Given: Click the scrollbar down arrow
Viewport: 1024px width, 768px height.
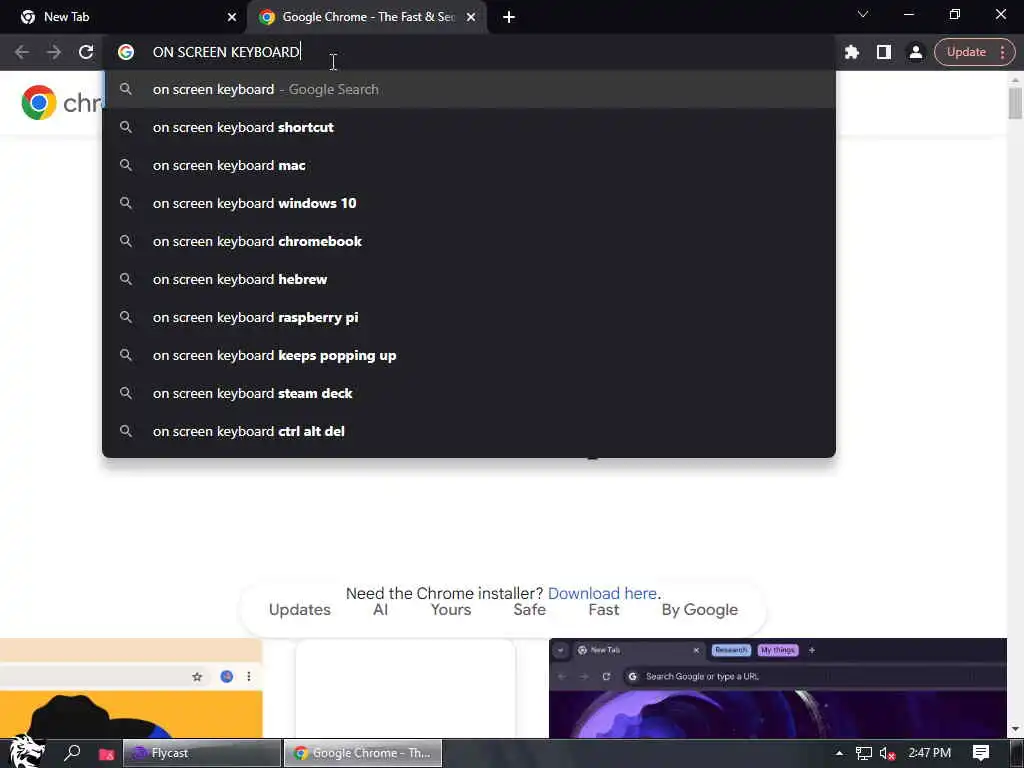Looking at the screenshot, I should 1015,729.
